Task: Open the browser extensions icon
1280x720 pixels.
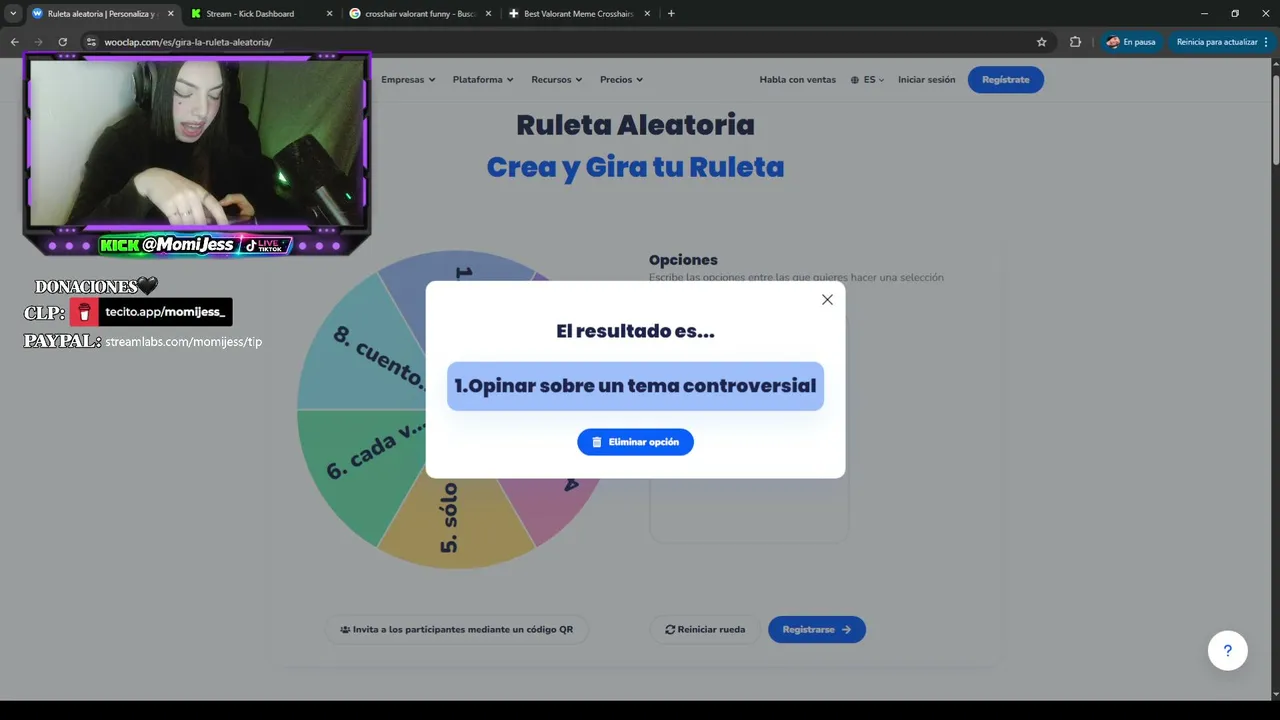Action: point(1075,42)
